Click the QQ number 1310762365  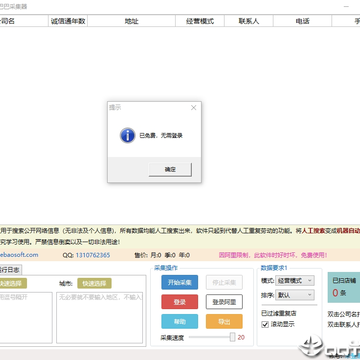93,255
